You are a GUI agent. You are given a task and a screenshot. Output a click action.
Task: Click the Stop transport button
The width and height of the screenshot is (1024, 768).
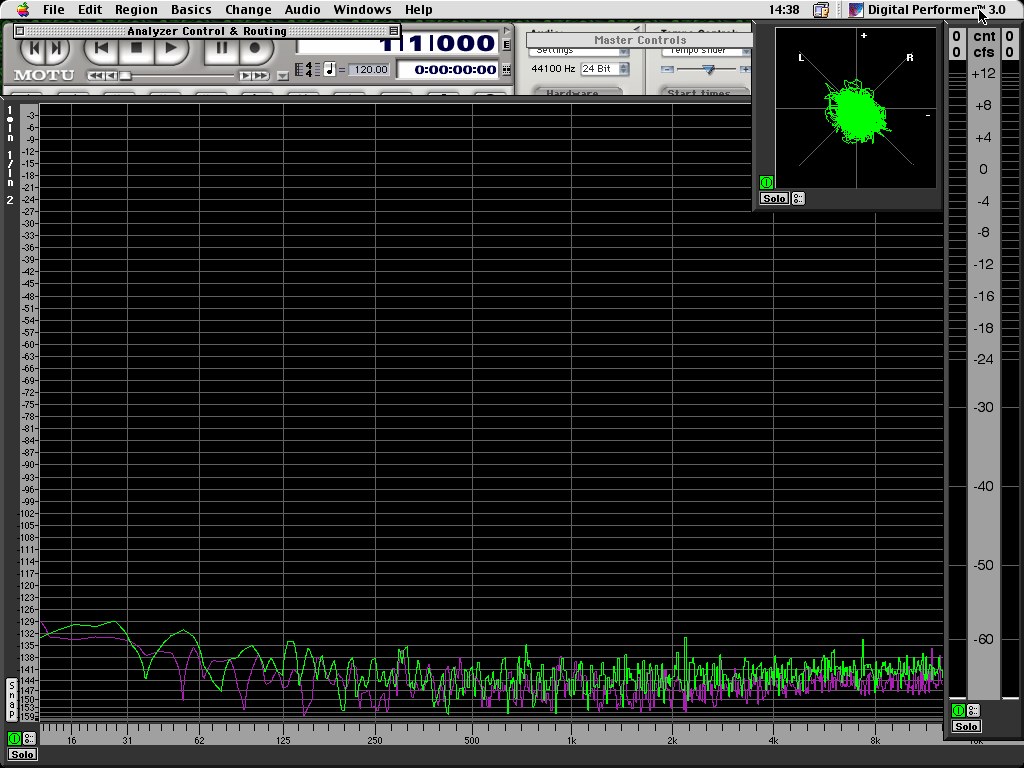point(136,48)
